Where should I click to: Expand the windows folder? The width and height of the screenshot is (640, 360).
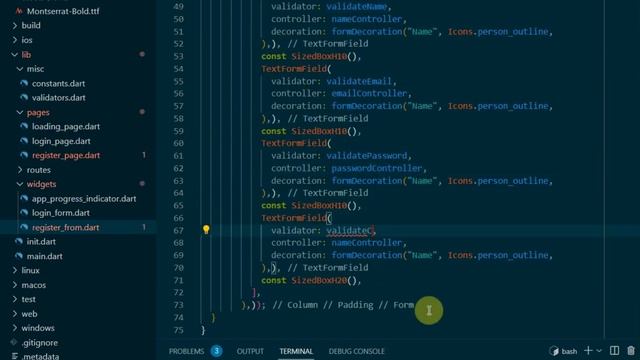pos(38,328)
